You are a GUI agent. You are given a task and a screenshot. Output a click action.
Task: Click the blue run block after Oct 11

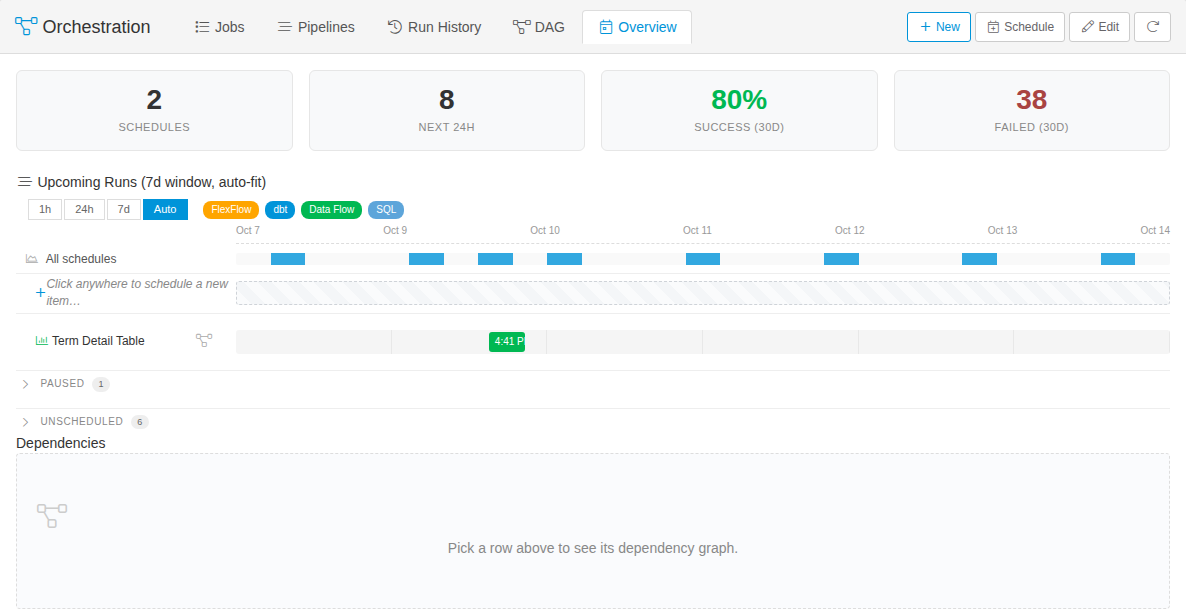click(703, 259)
